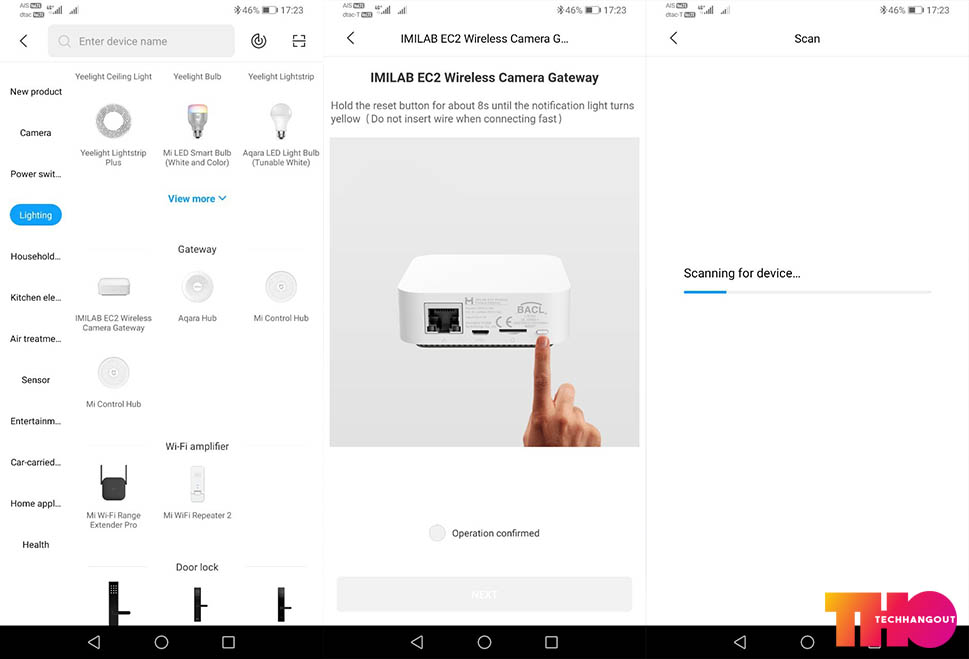Choose Mi Control Hub in top row
The image size is (969, 659).
[281, 297]
